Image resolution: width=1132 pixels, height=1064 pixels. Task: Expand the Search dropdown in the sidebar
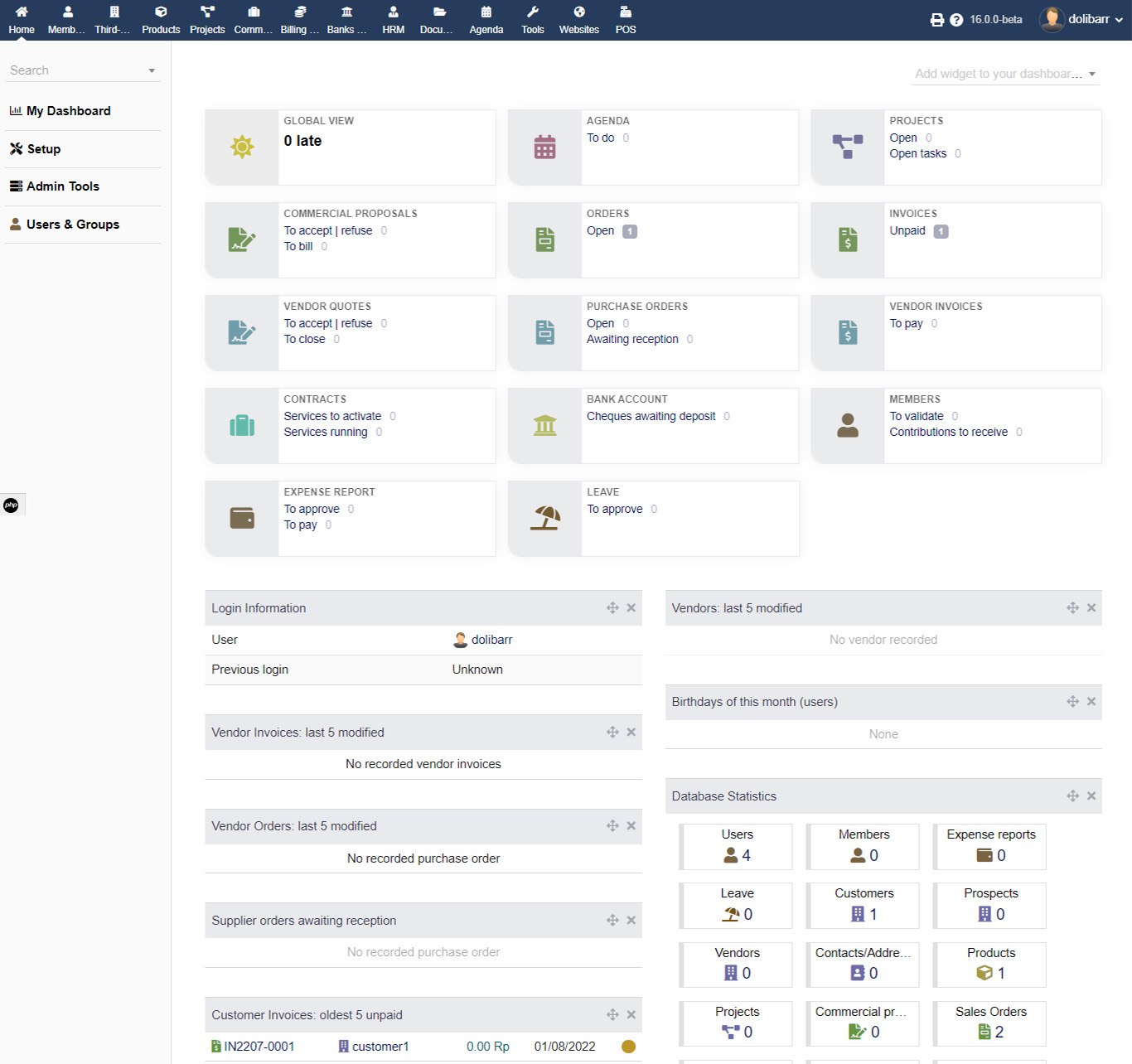click(x=152, y=71)
